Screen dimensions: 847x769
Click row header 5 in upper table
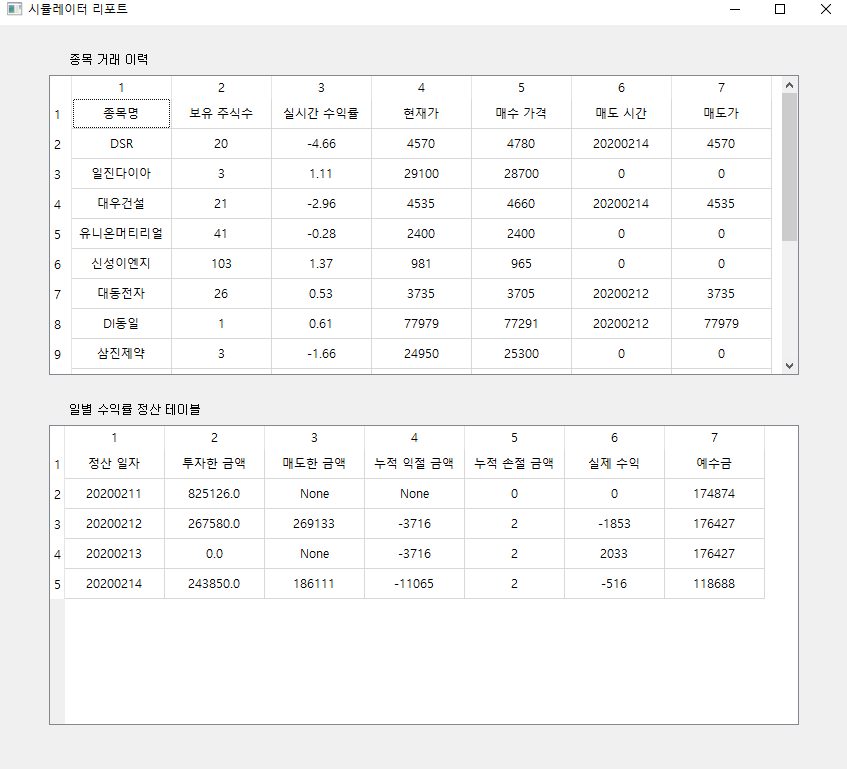[x=60, y=234]
